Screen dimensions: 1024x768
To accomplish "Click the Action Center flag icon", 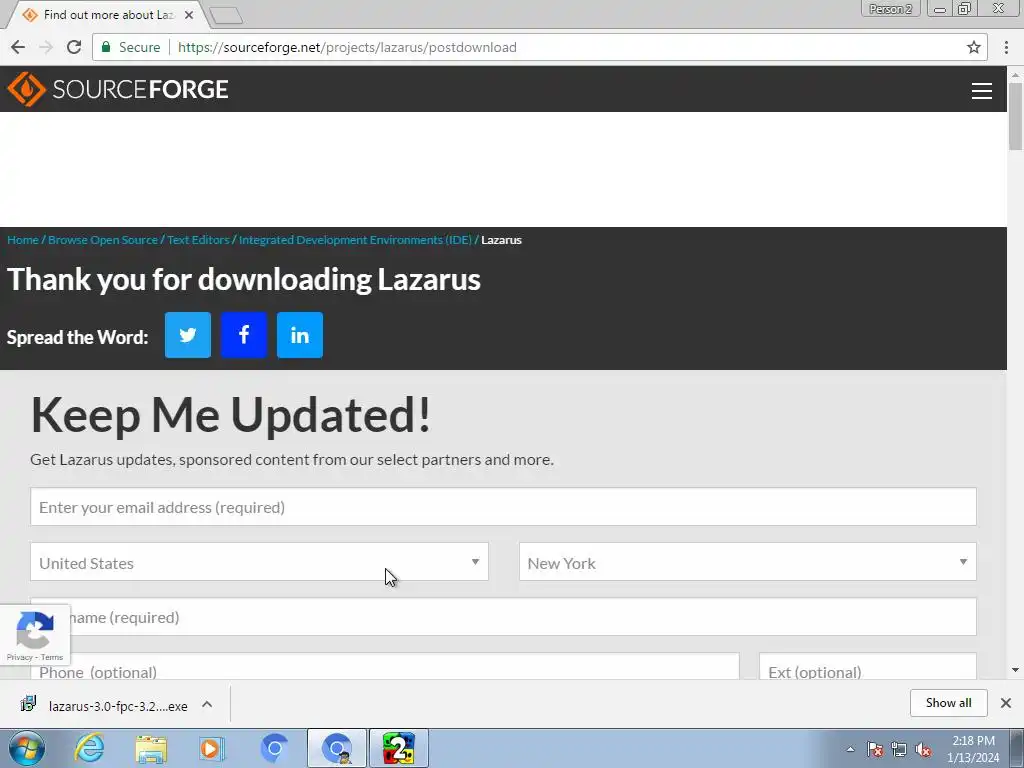I will (874, 749).
